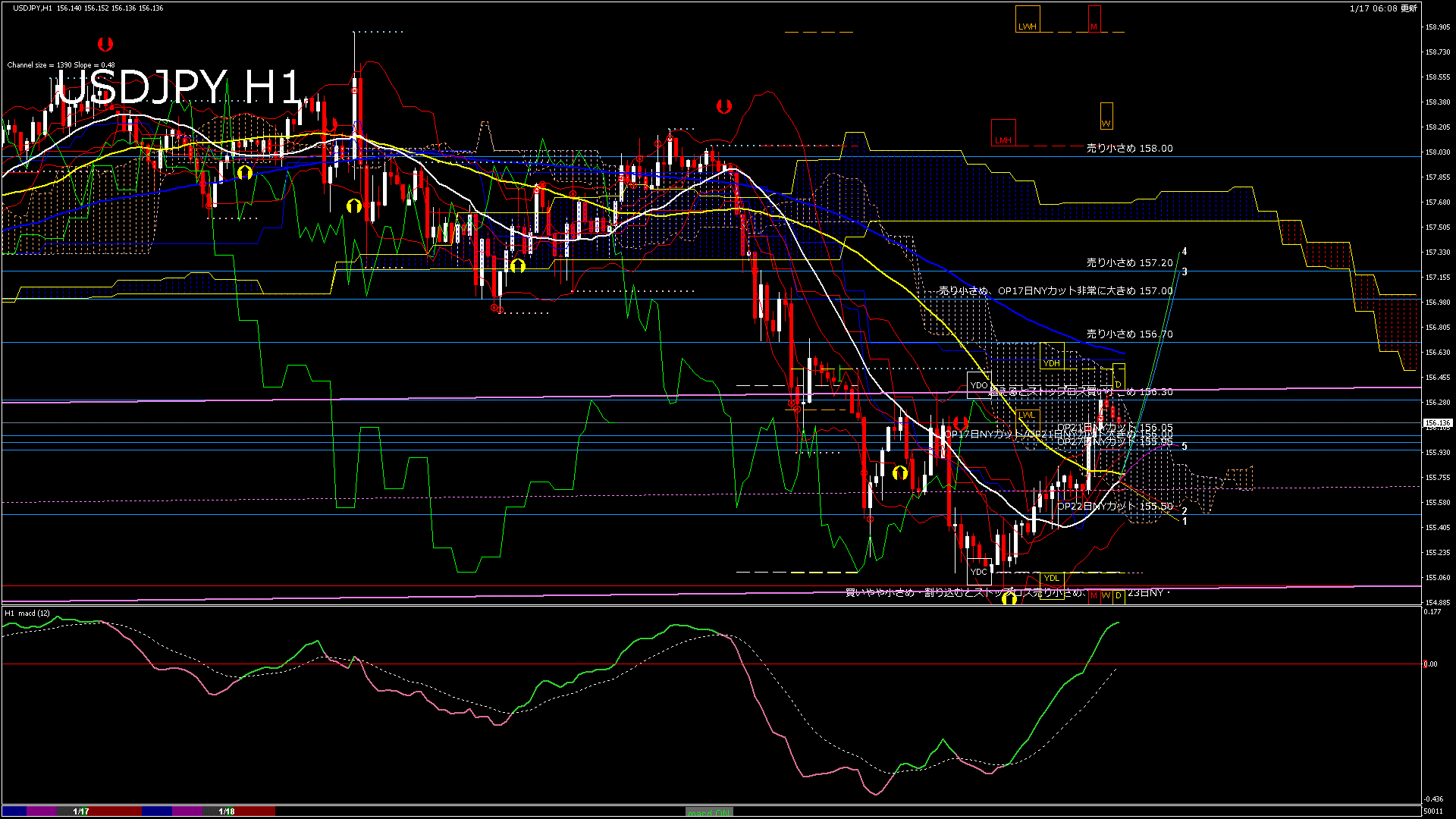Click the large USDJPY H1 title label
The height and width of the screenshot is (819, 1456).
(x=180, y=87)
